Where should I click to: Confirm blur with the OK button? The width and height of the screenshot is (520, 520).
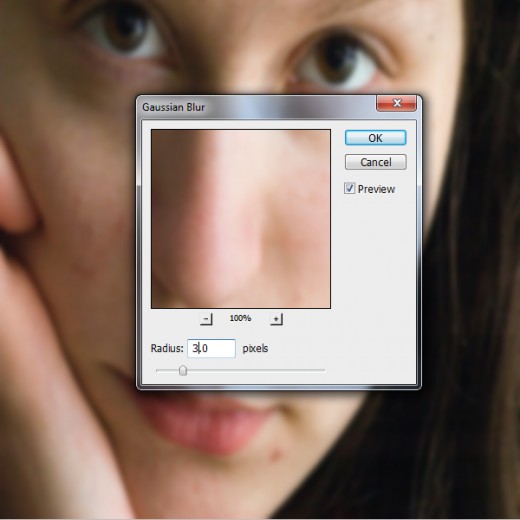point(375,138)
